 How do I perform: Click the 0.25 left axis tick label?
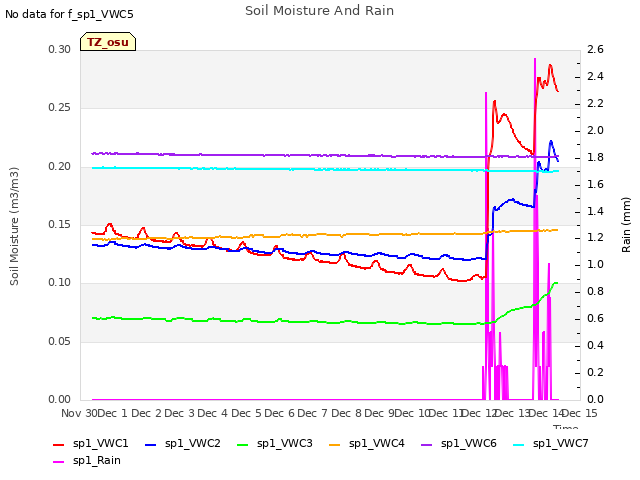[60, 108]
